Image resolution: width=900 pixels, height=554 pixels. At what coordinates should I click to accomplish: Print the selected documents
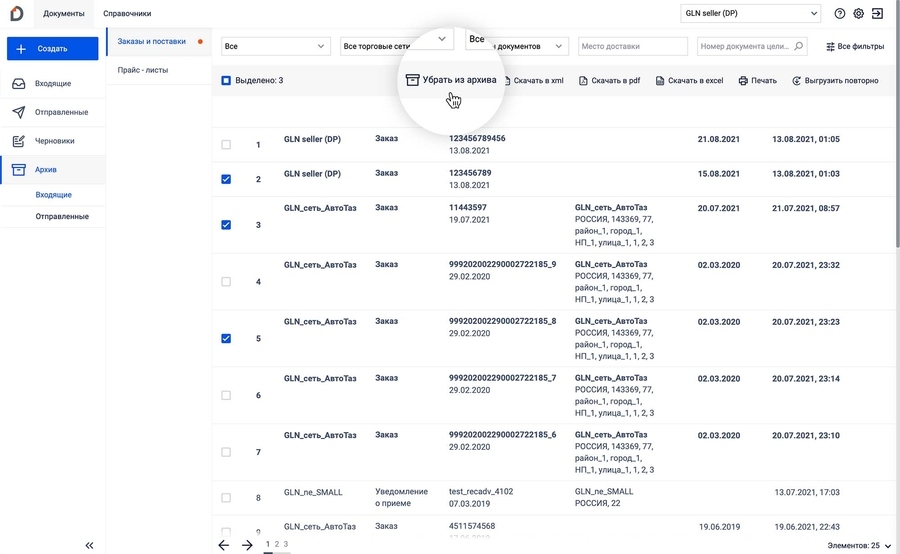pyautogui.click(x=758, y=81)
